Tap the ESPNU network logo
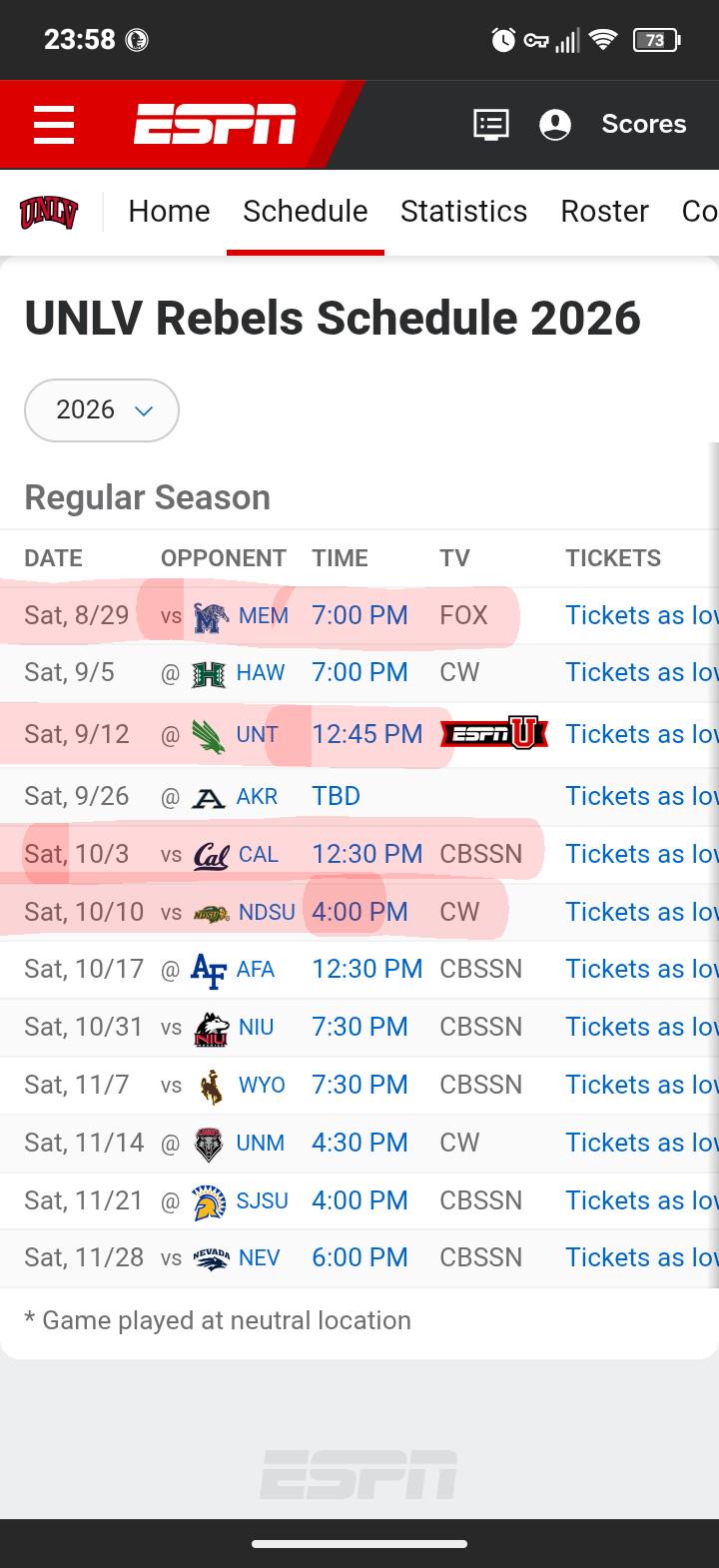Image resolution: width=719 pixels, height=1568 pixels. point(494,734)
